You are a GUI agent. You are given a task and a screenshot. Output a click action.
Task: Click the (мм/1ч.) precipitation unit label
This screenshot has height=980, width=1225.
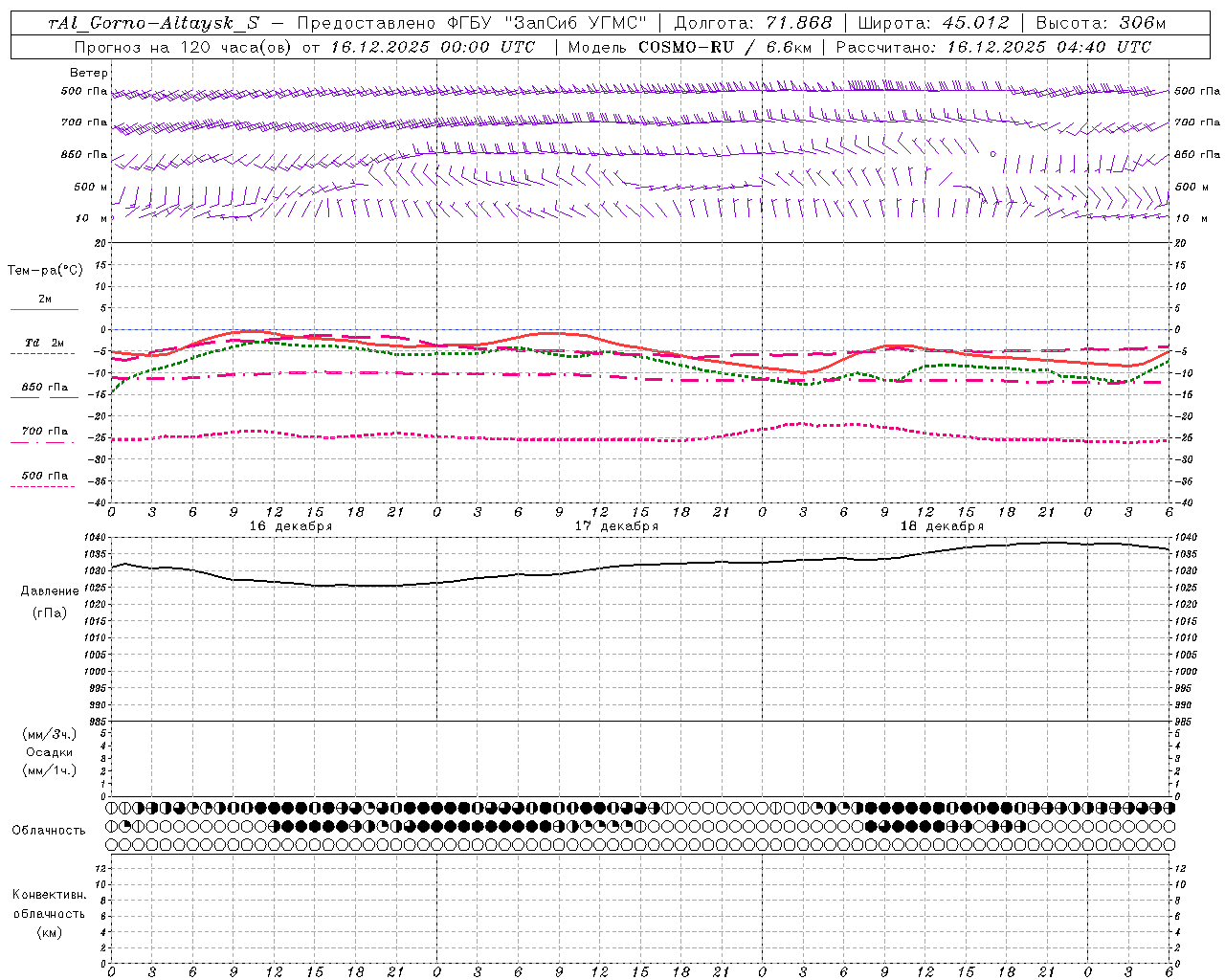(50, 770)
